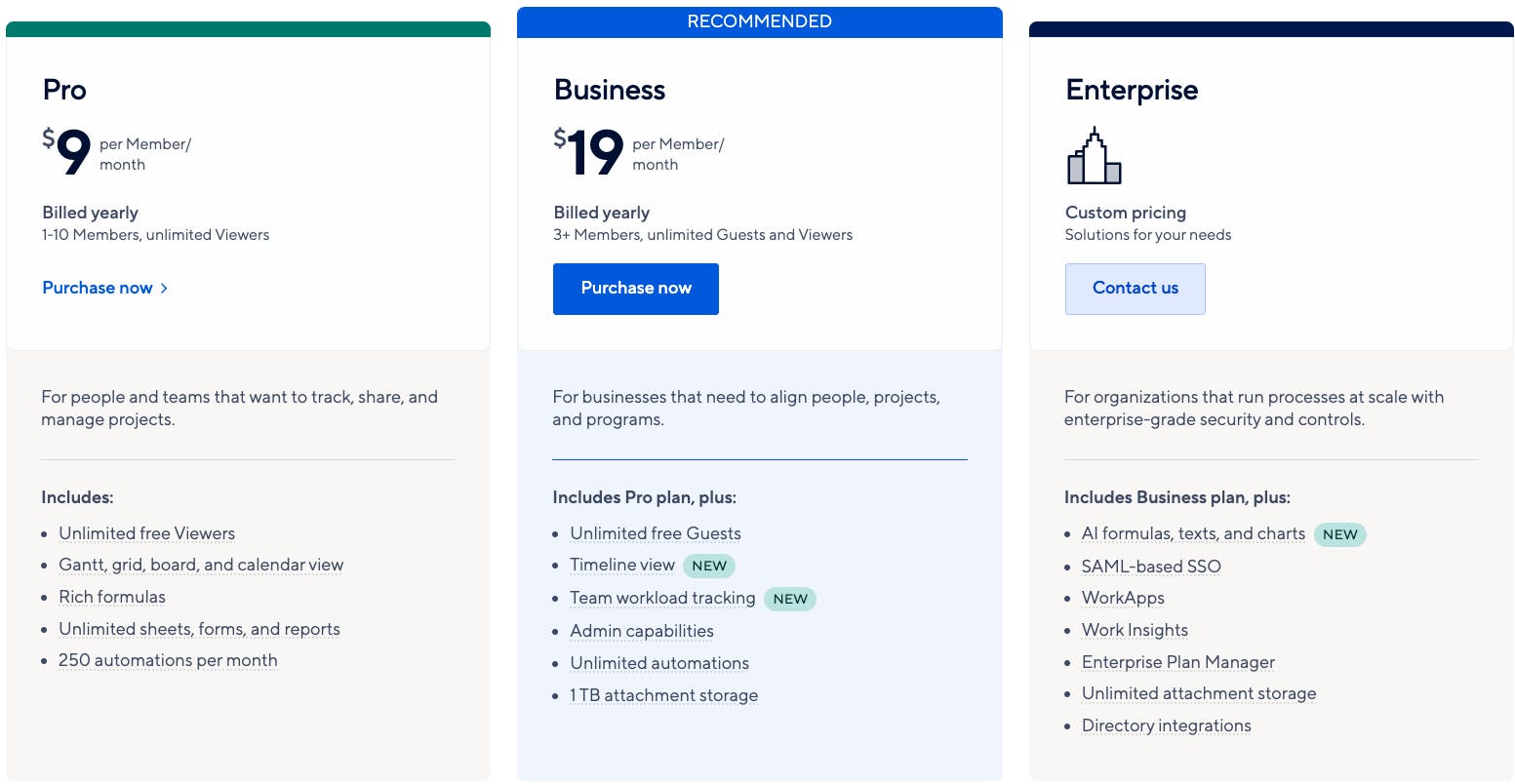Click Purchase now under the Pro plan
This screenshot has width=1515, height=784.
[98, 288]
